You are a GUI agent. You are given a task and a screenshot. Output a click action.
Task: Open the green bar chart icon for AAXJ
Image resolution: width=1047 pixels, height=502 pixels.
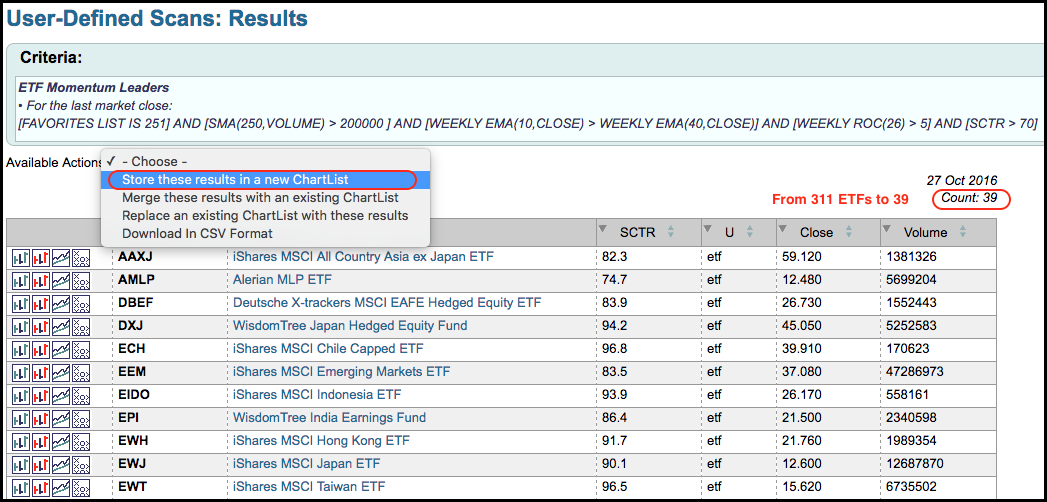tap(21, 257)
